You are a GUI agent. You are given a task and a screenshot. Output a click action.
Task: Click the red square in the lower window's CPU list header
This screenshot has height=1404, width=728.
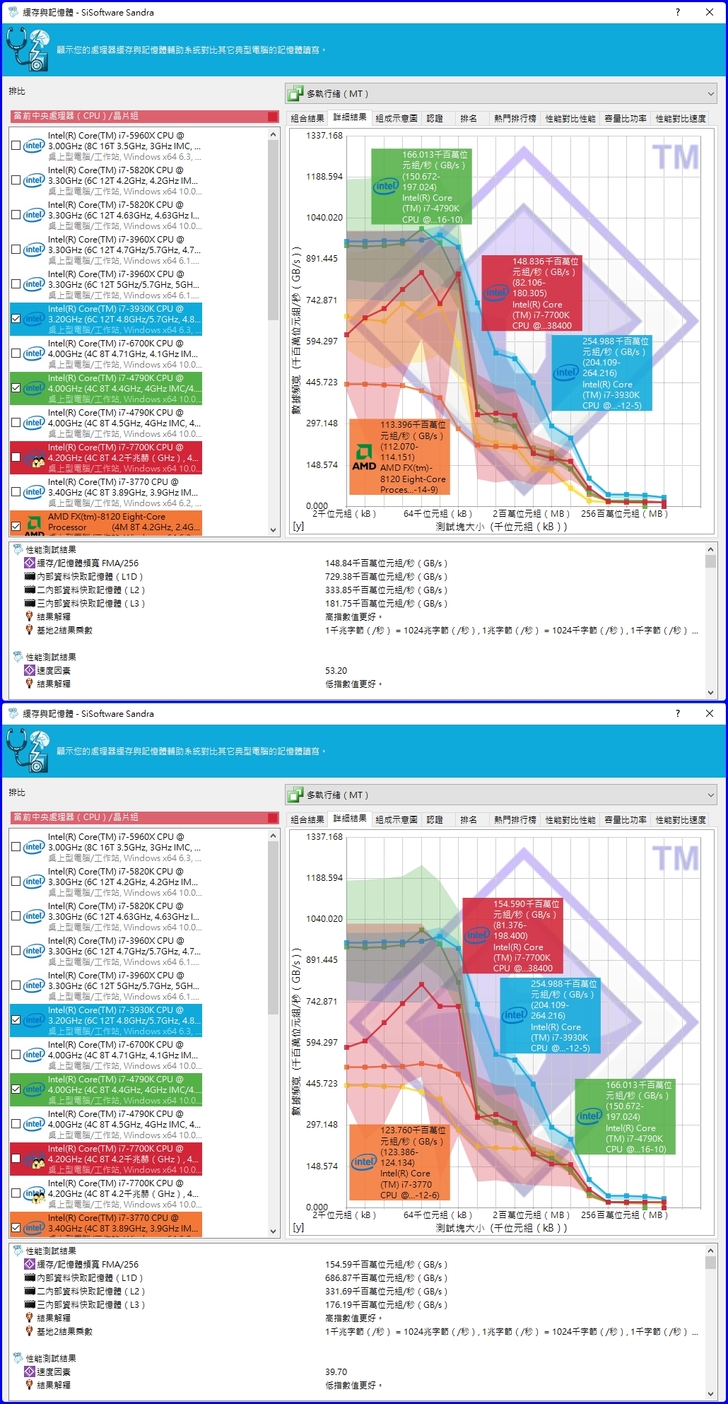coord(272,817)
